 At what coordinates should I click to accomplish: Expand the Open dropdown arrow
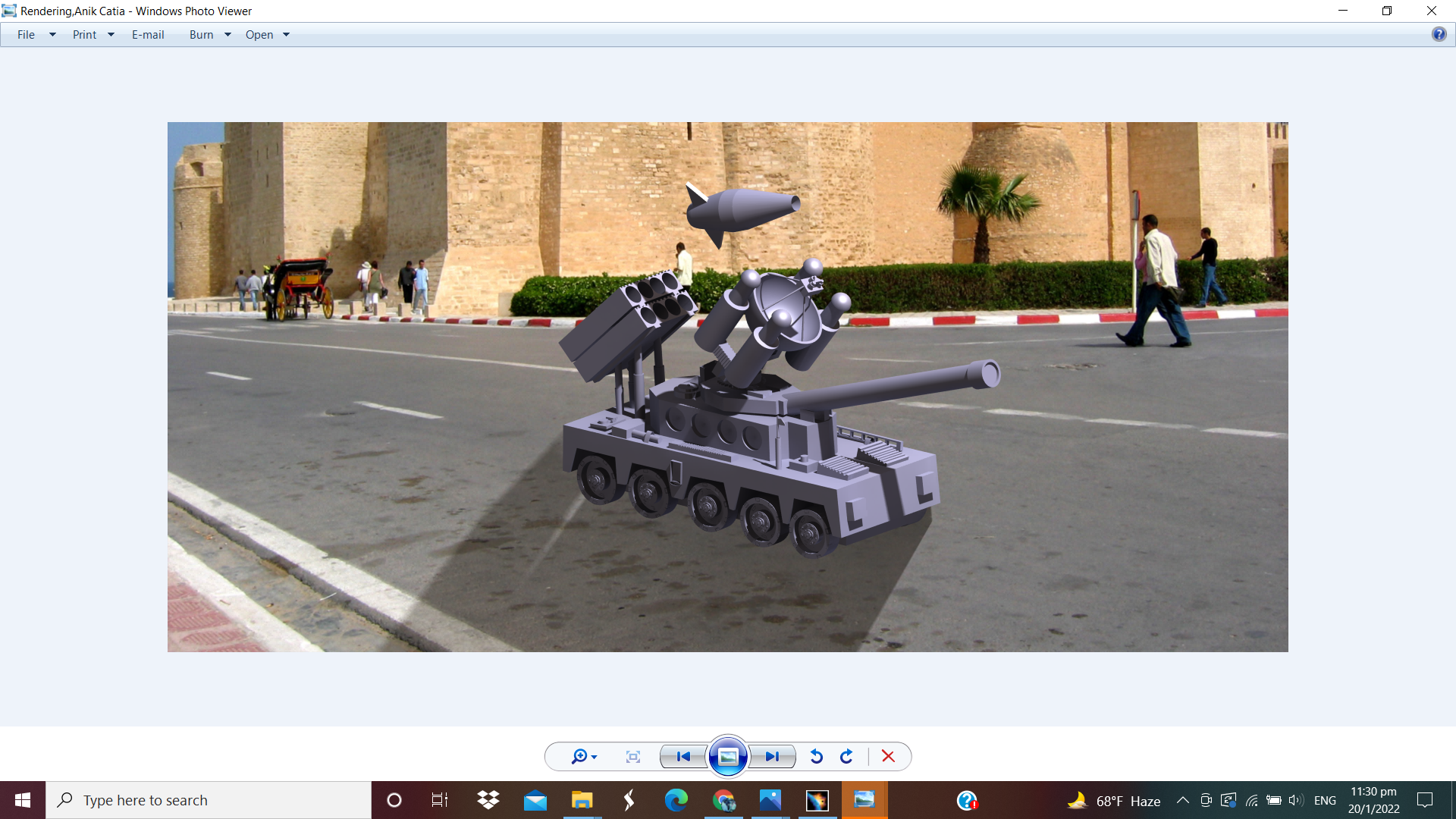coord(287,35)
